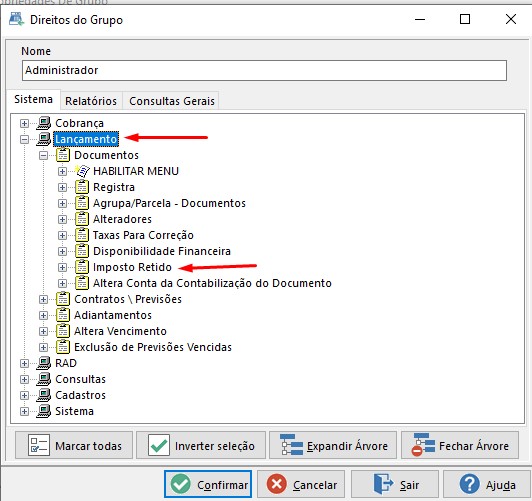
Task: Click the computer icon beside Cobrança
Action: pyautogui.click(x=44, y=123)
